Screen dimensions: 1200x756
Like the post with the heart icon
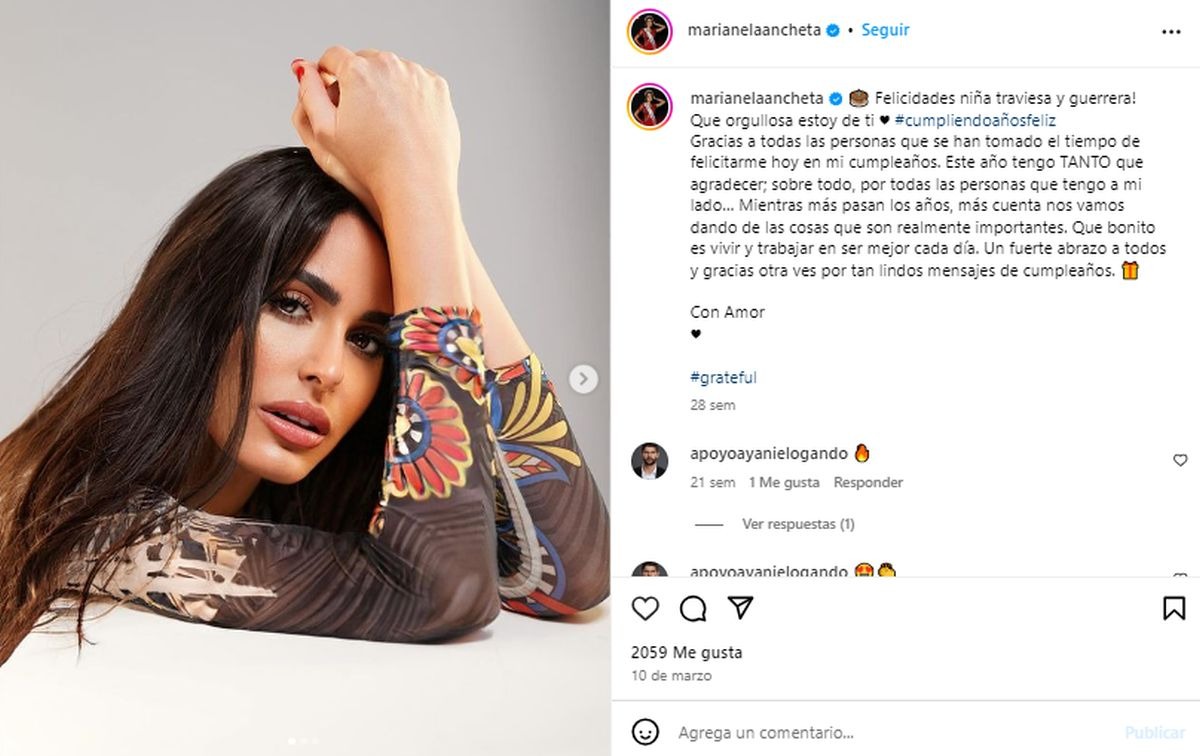click(646, 608)
